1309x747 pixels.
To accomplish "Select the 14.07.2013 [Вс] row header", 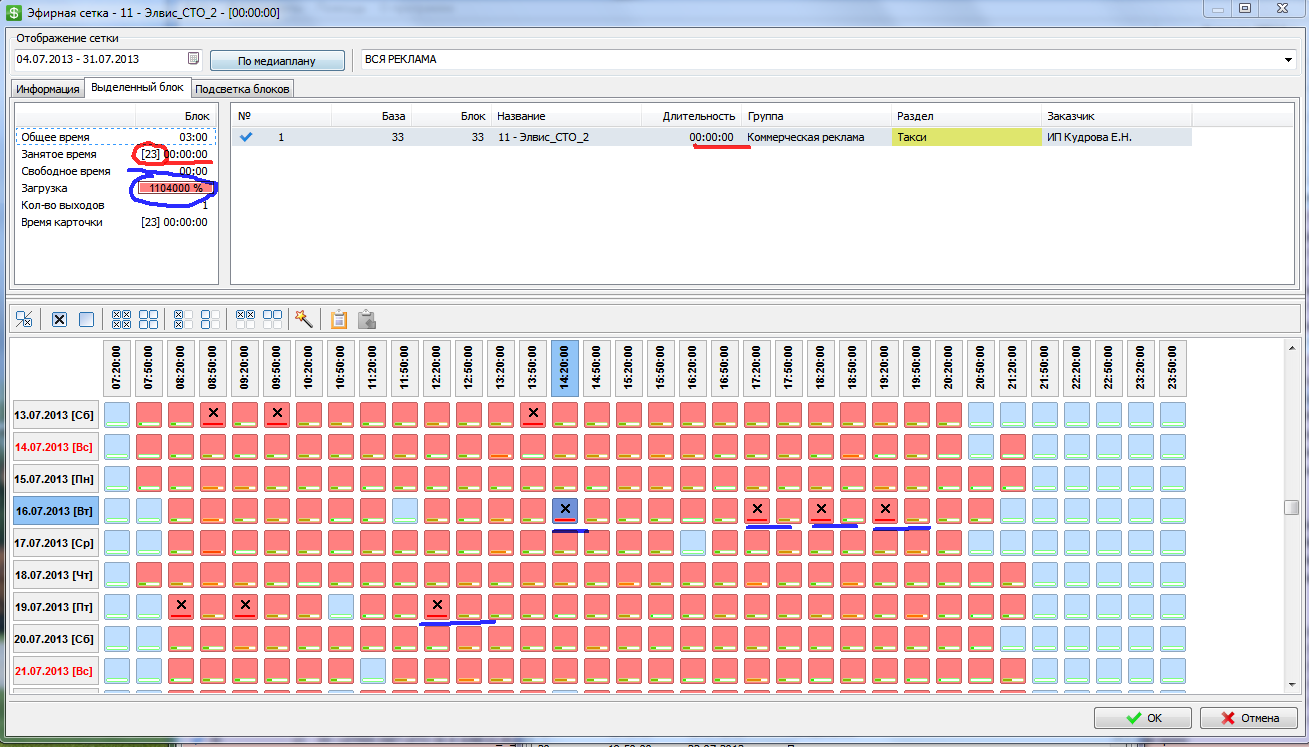I will click(x=55, y=447).
